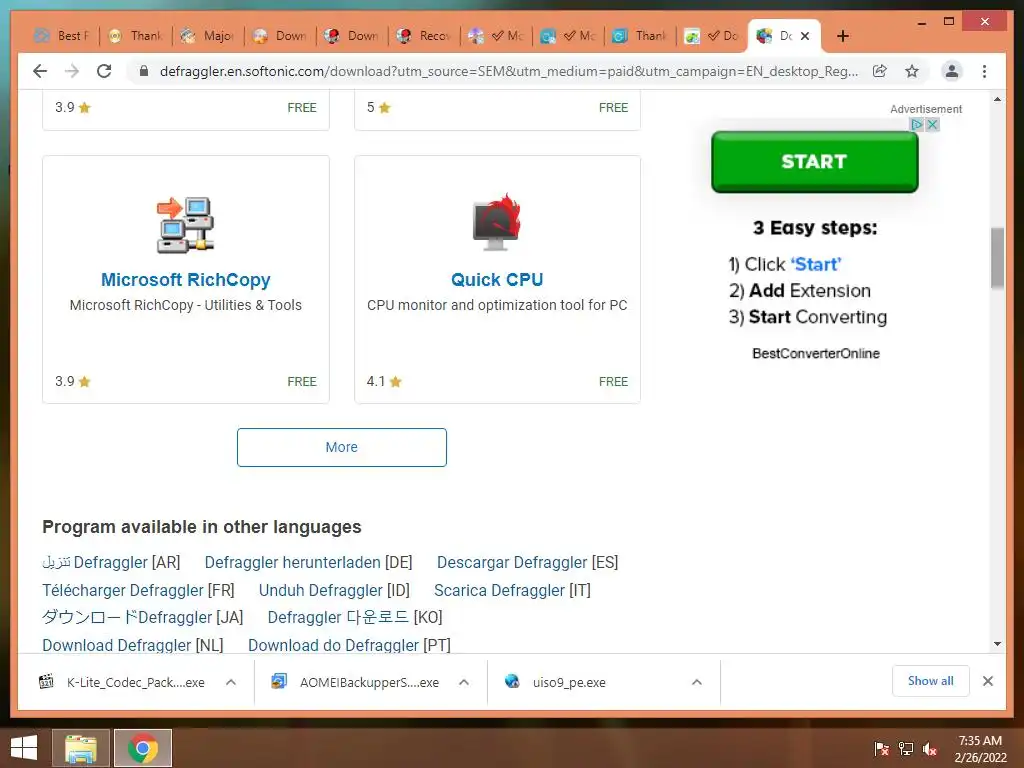This screenshot has width=1024, height=768.
Task: Expand K-Lite Codec Pack download options
Action: tap(231, 682)
